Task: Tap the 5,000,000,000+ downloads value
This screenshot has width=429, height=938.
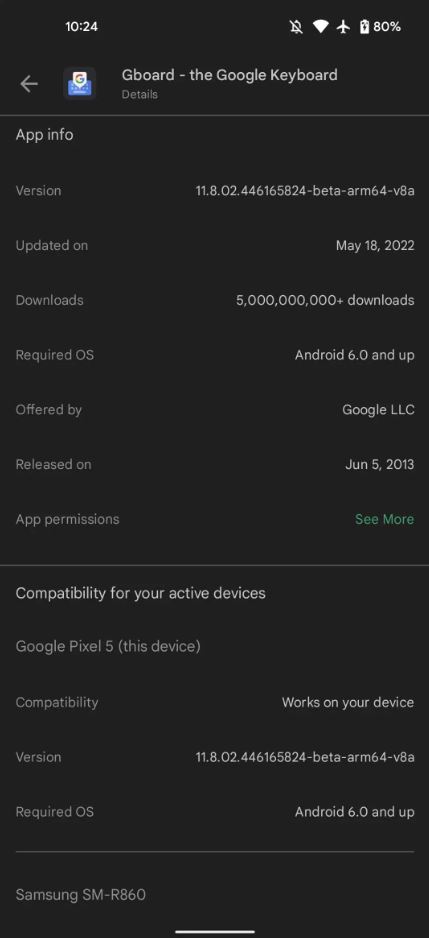Action: pyautogui.click(x=325, y=300)
